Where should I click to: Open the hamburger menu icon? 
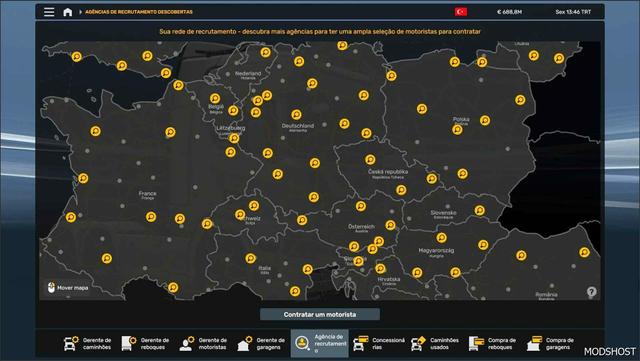point(49,12)
